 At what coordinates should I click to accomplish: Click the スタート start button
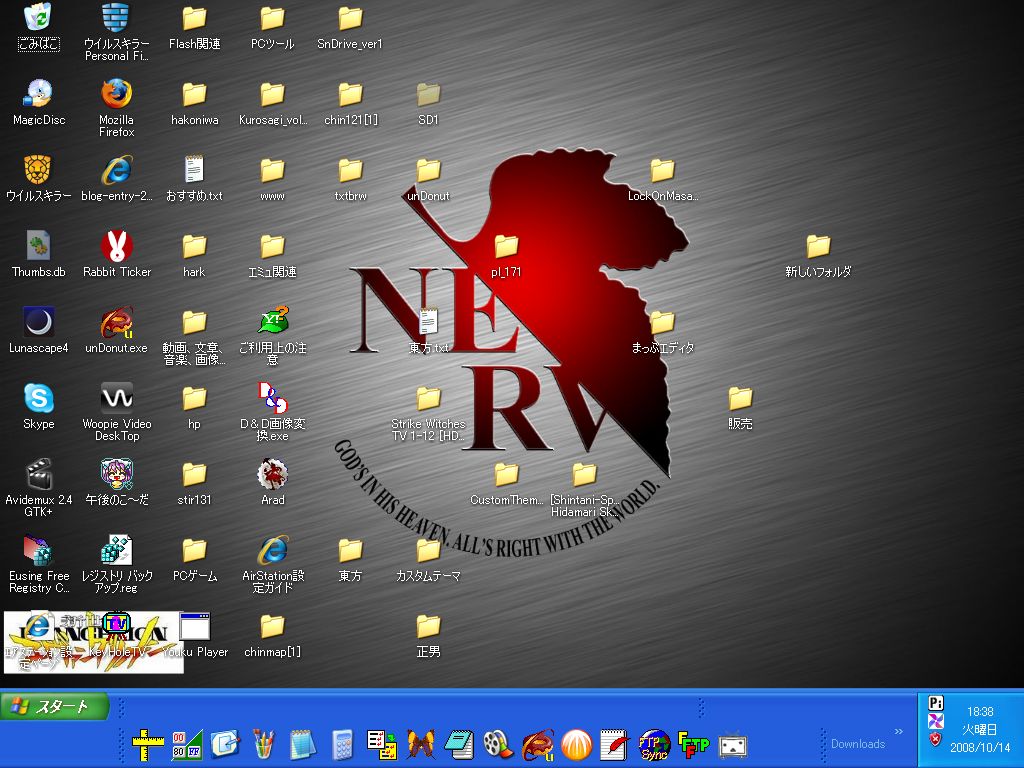click(x=55, y=706)
